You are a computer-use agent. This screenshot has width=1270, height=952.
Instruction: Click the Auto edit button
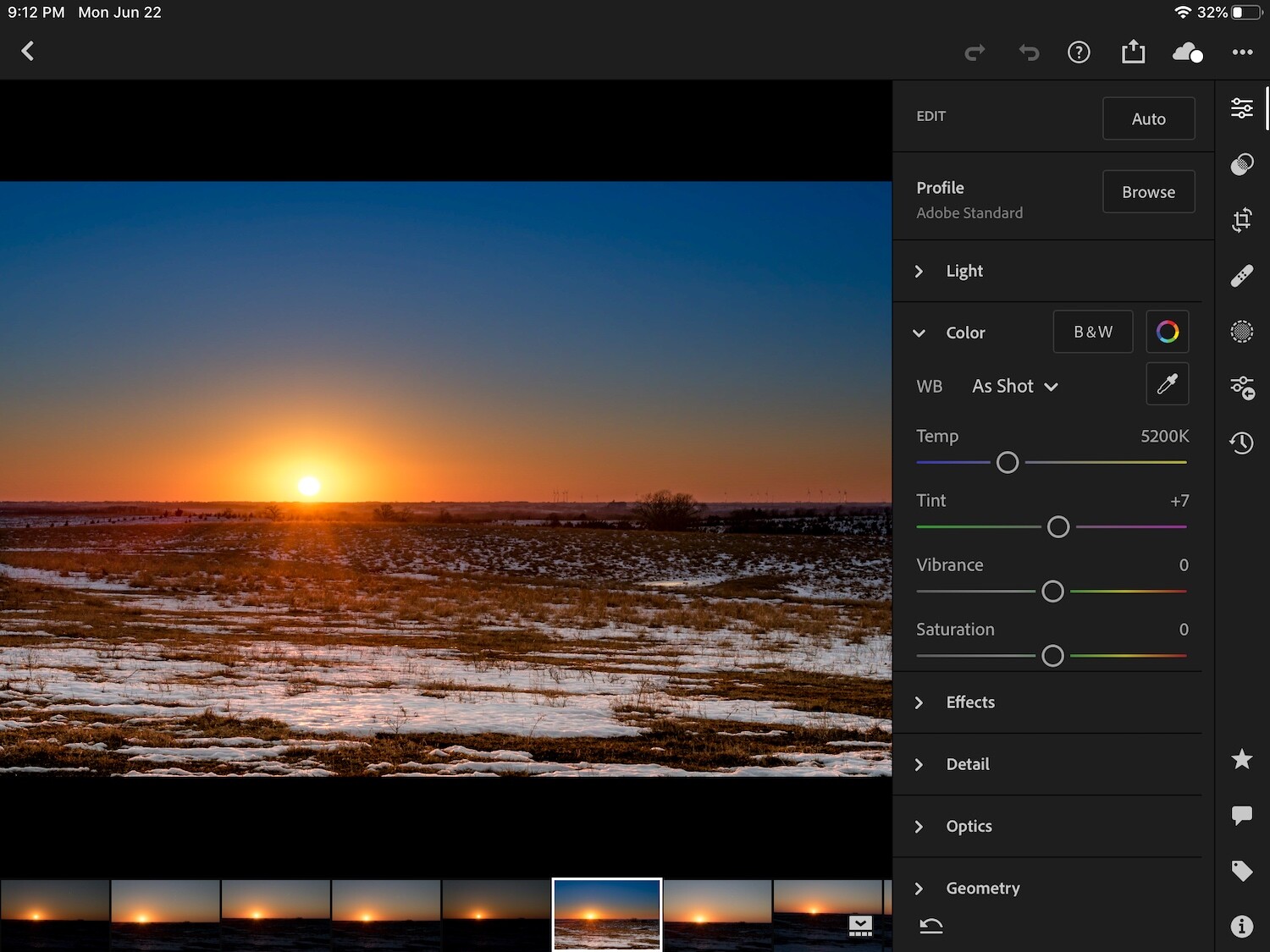1148,118
